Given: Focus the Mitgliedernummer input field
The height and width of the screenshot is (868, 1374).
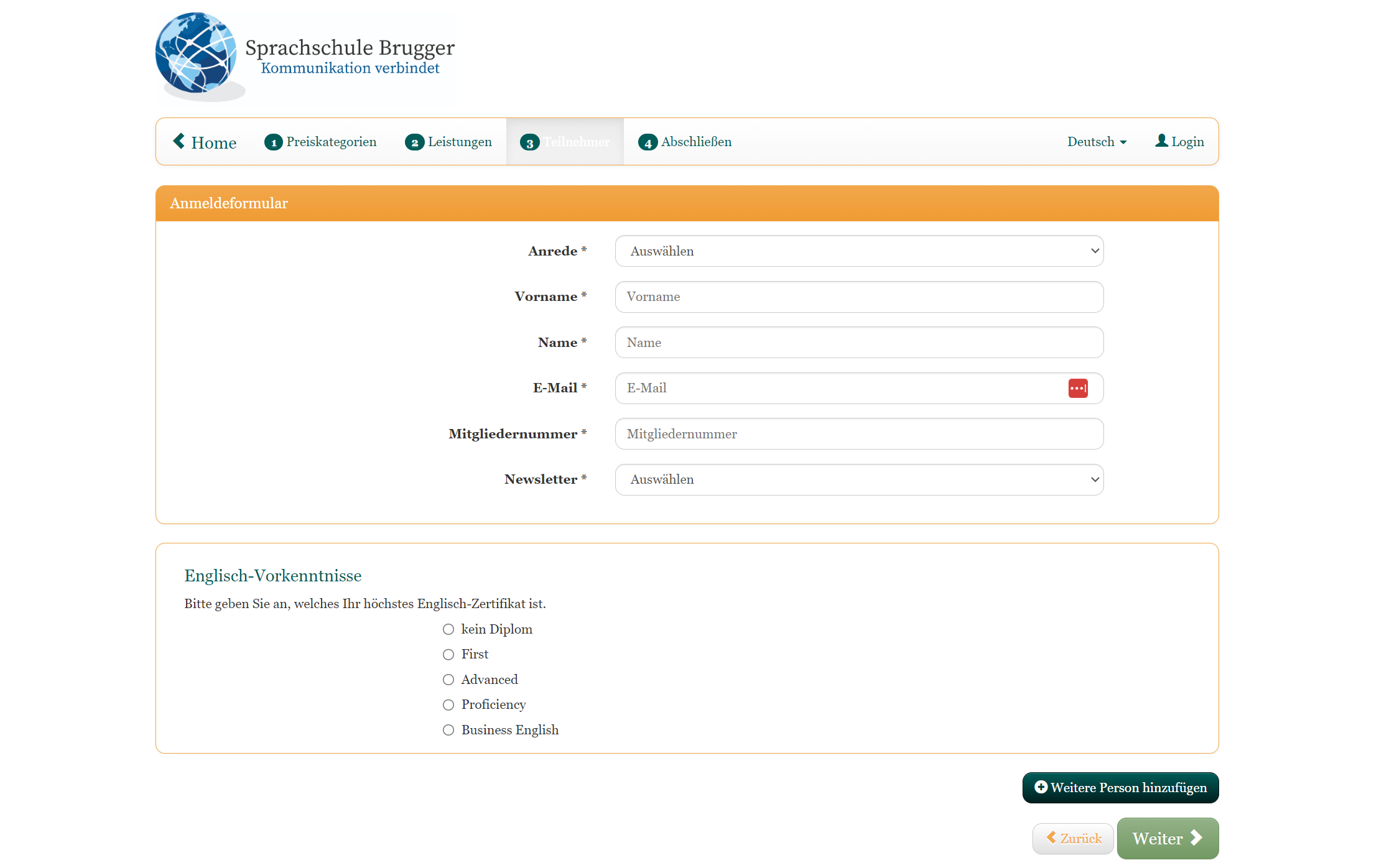Looking at the screenshot, I should point(859,434).
